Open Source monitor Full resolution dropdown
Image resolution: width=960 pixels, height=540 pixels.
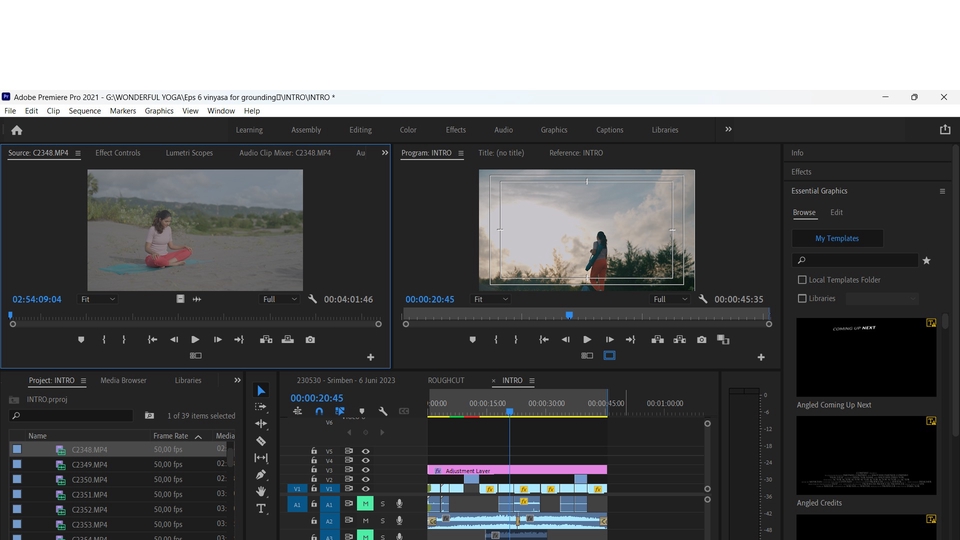tap(279, 299)
